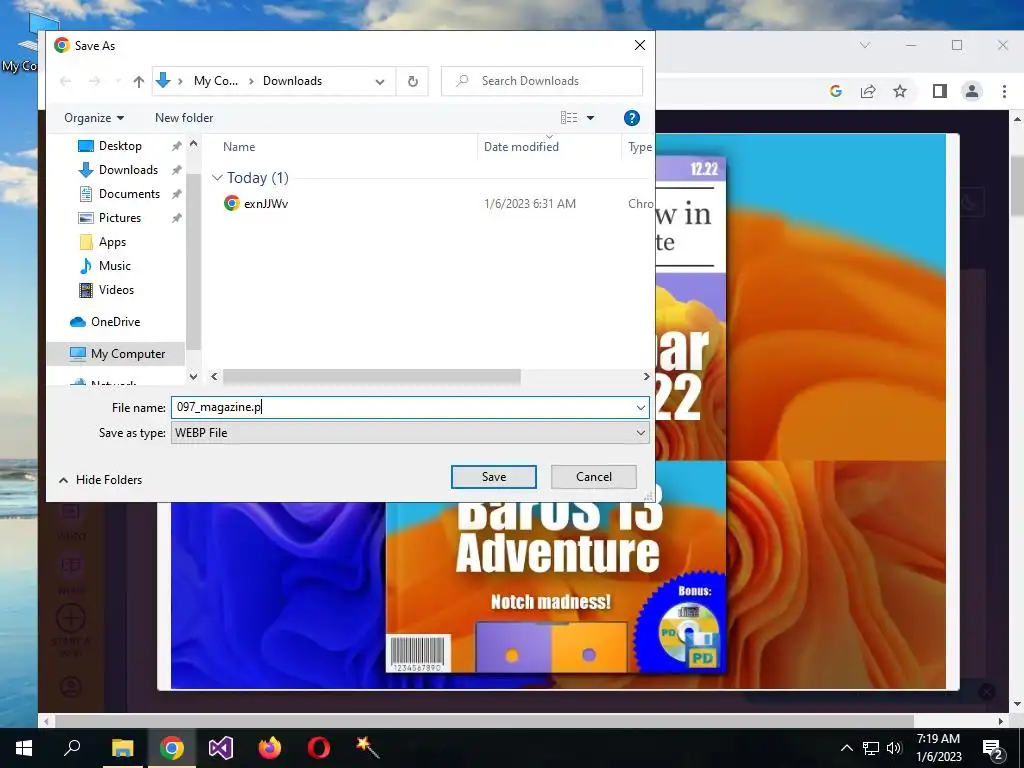This screenshot has height=768, width=1024.
Task: Open the Organize menu
Action: pyautogui.click(x=94, y=118)
